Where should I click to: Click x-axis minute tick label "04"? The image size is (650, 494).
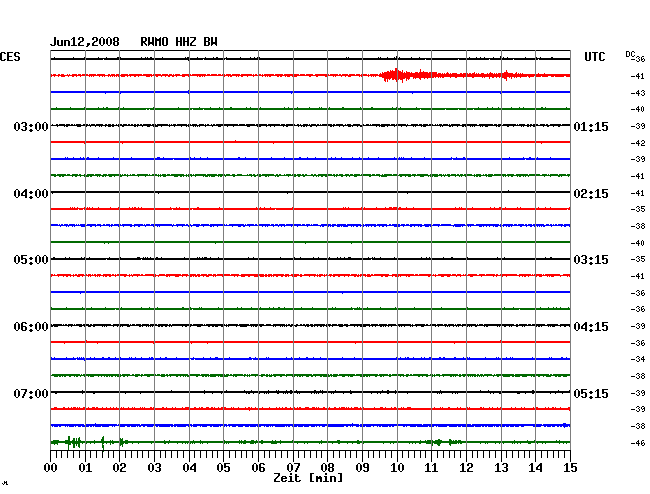189,467
